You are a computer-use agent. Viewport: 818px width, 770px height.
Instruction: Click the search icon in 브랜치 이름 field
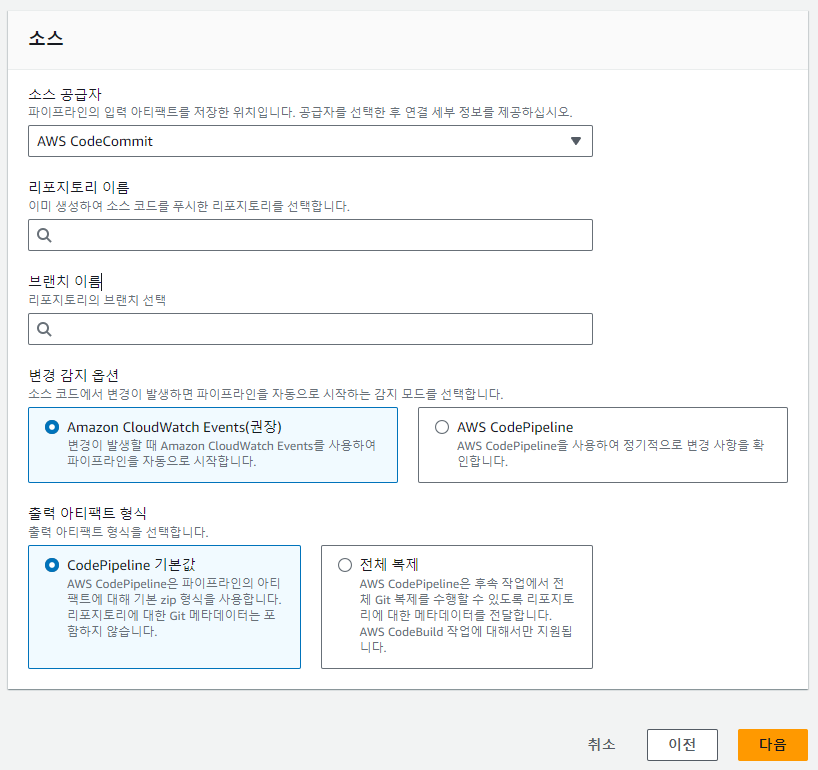[44, 329]
